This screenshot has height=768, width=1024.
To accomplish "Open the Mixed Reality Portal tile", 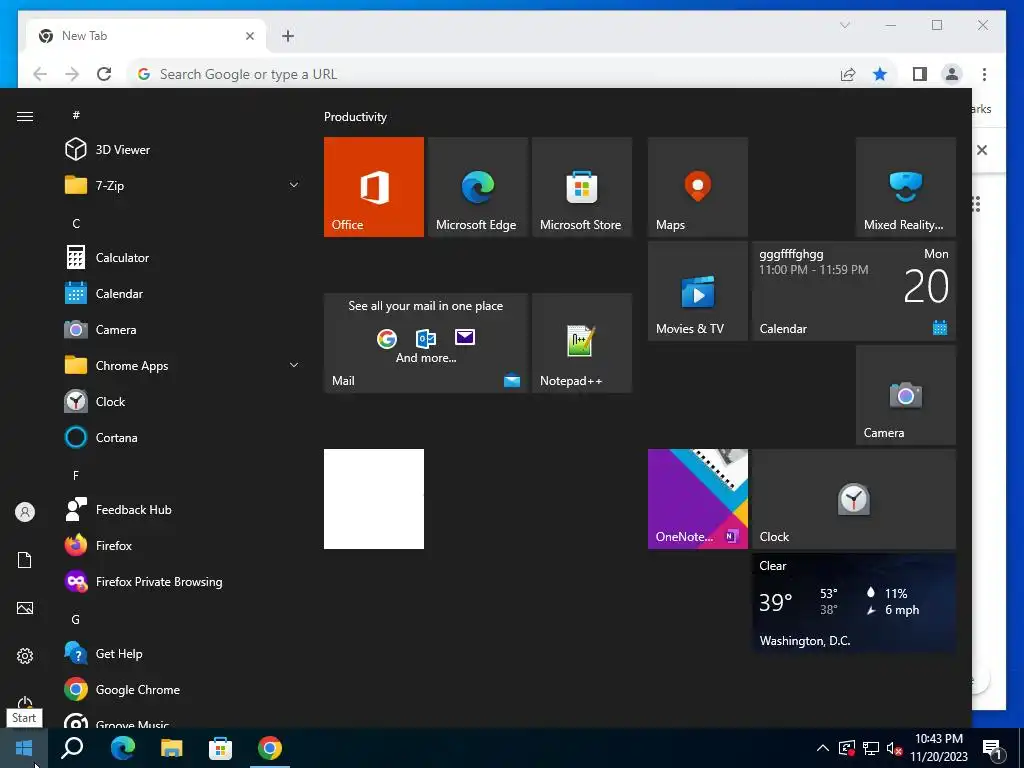I will pyautogui.click(x=906, y=187).
